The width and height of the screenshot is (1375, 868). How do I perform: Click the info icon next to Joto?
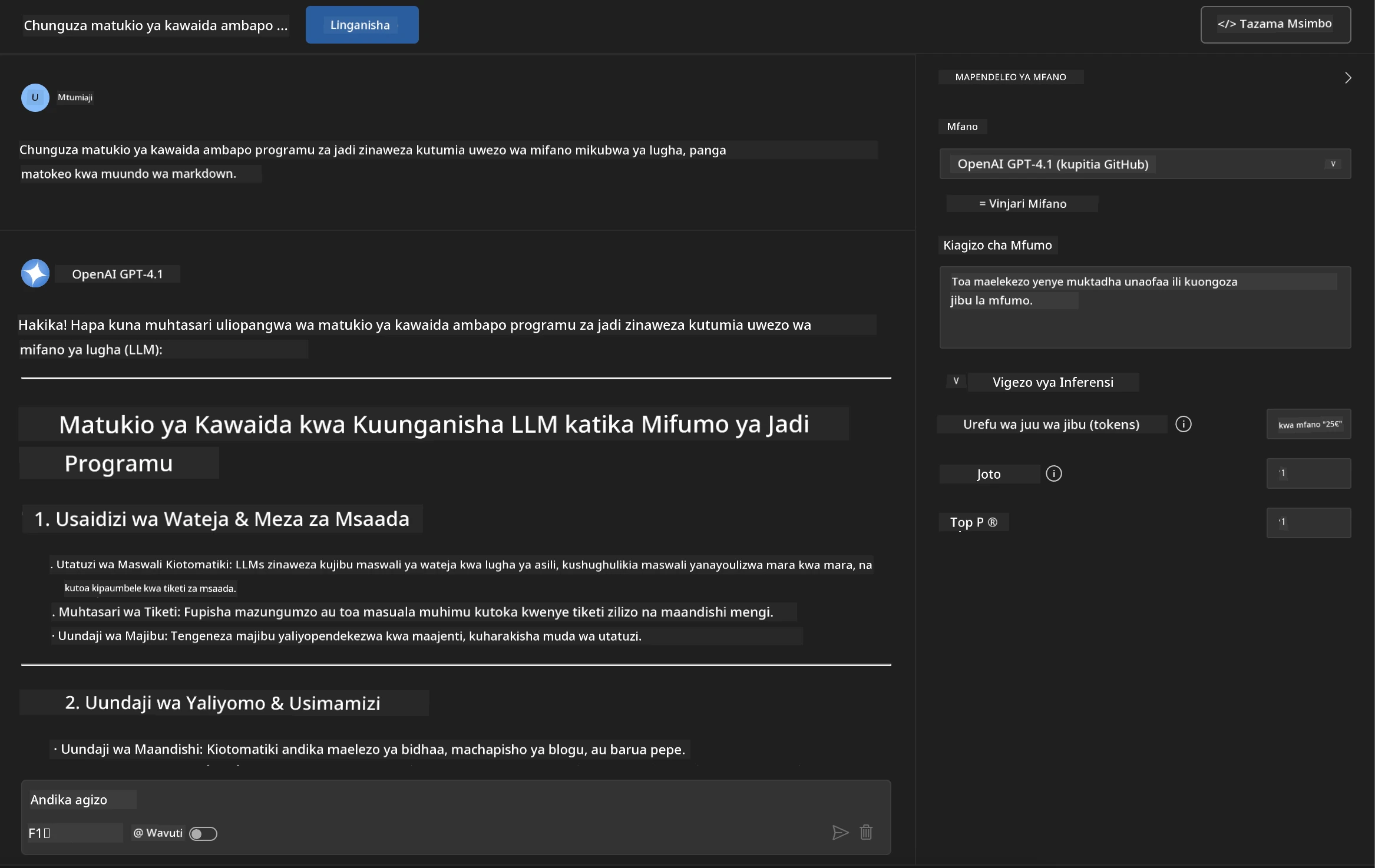point(1053,473)
